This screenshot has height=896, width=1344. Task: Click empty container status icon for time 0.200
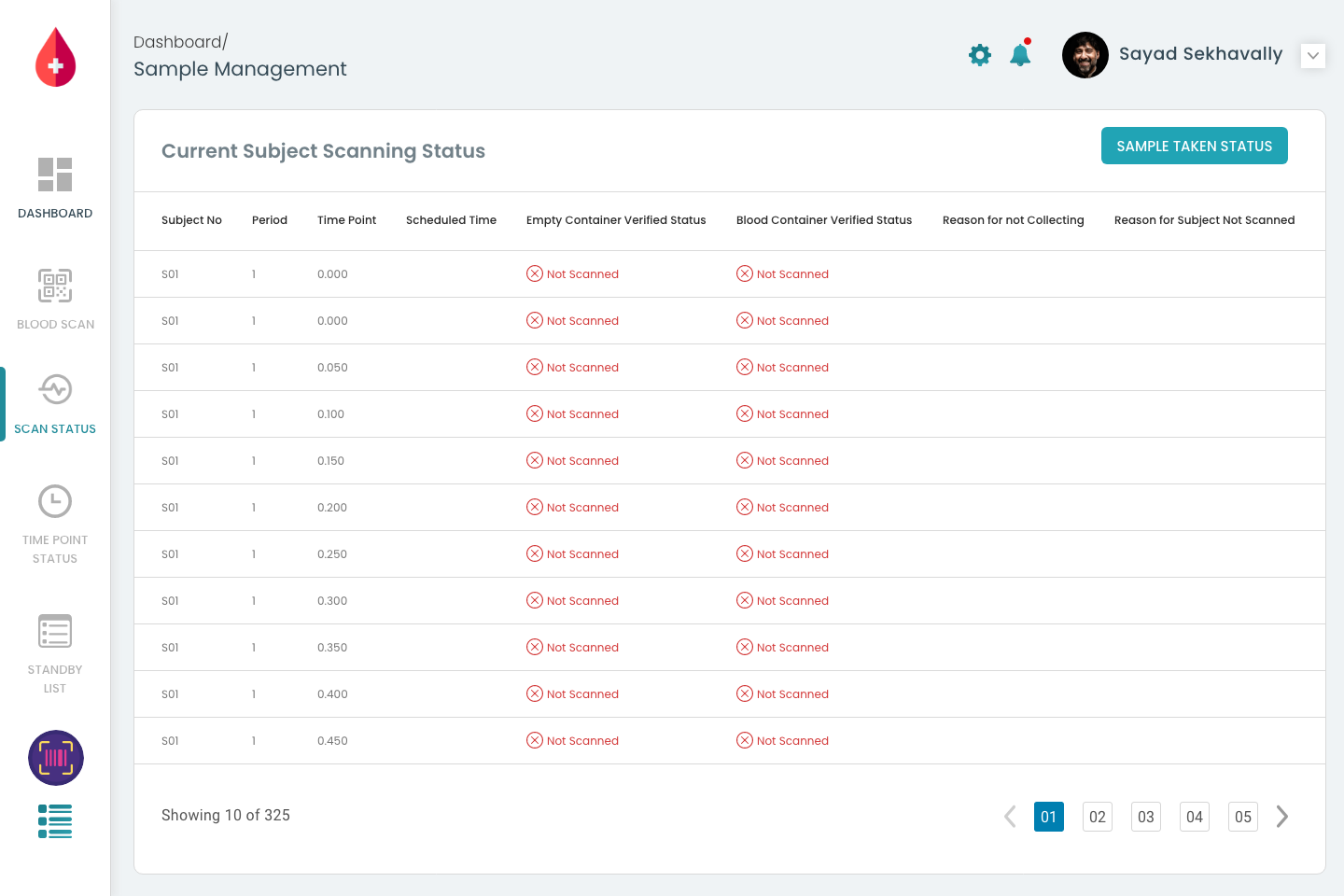pos(535,507)
